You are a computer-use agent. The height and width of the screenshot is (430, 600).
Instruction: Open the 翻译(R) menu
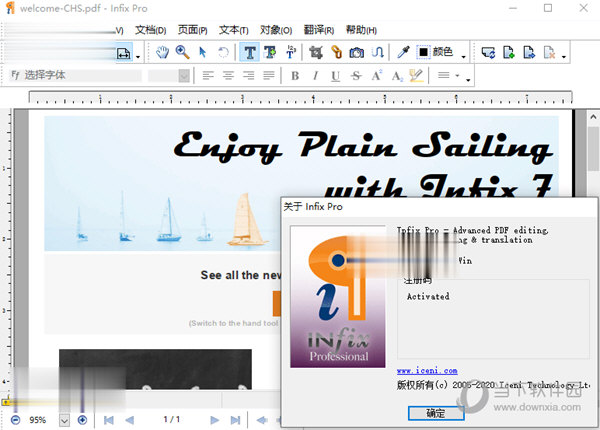[319, 30]
